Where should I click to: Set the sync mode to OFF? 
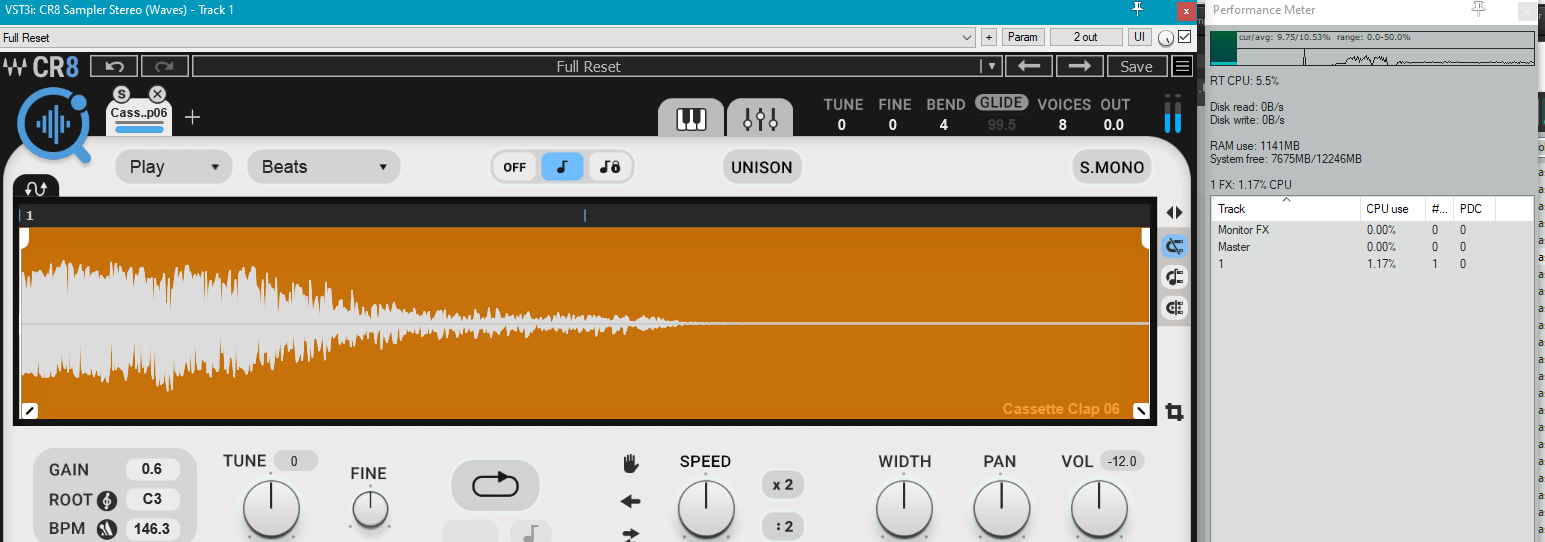coord(515,167)
